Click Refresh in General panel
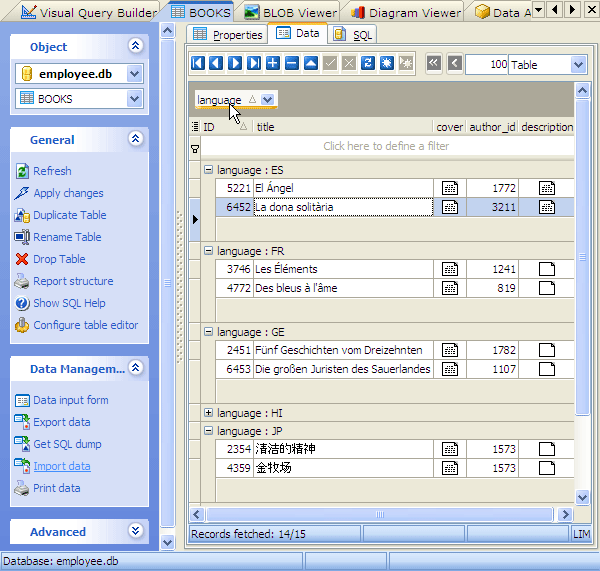Image resolution: width=600 pixels, height=571 pixels. pyautogui.click(x=52, y=171)
